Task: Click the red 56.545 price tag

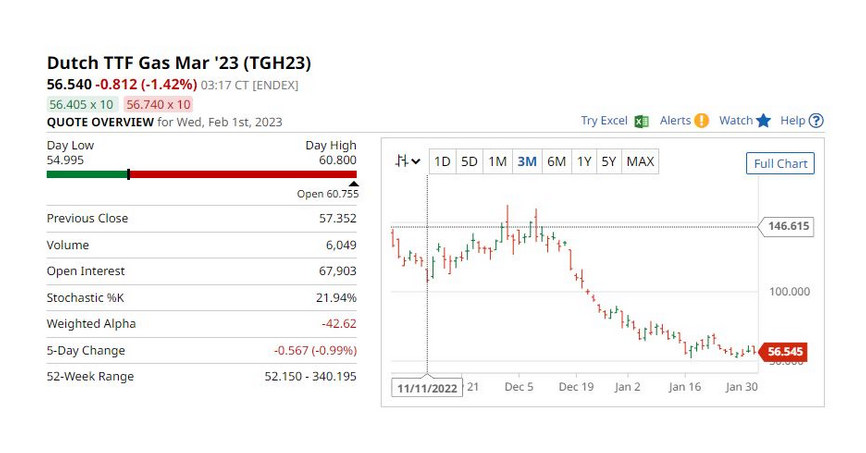Action: (785, 352)
